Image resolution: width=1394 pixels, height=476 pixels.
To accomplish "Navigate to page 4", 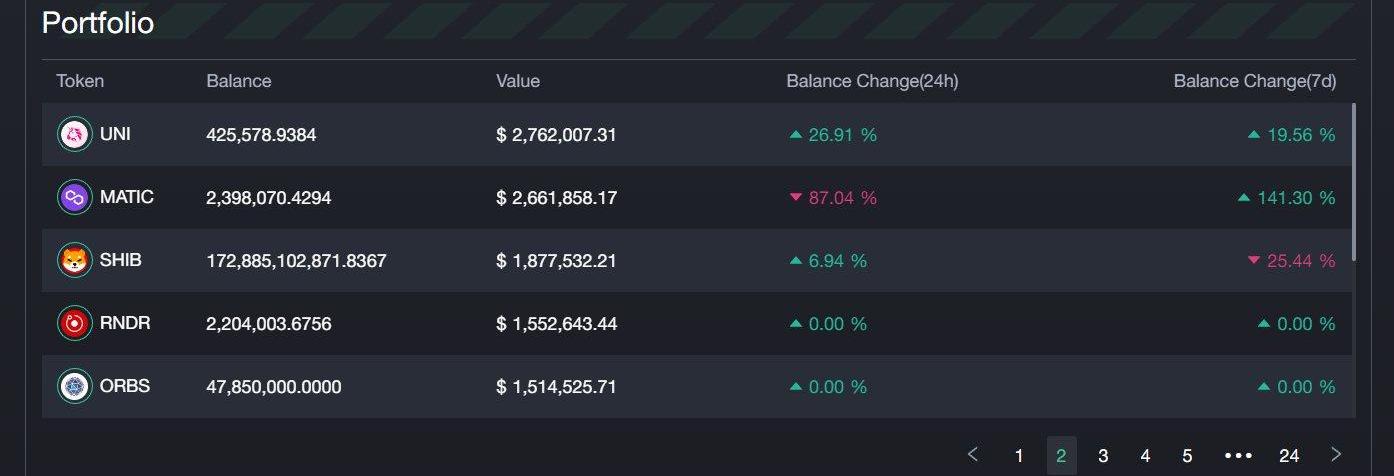I will [x=1145, y=456].
